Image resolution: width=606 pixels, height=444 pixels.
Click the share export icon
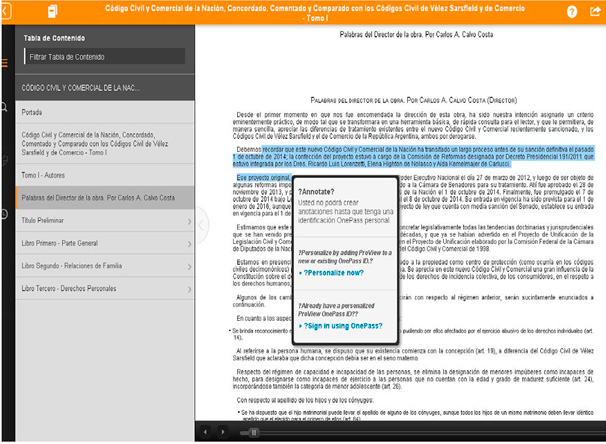[x=595, y=12]
